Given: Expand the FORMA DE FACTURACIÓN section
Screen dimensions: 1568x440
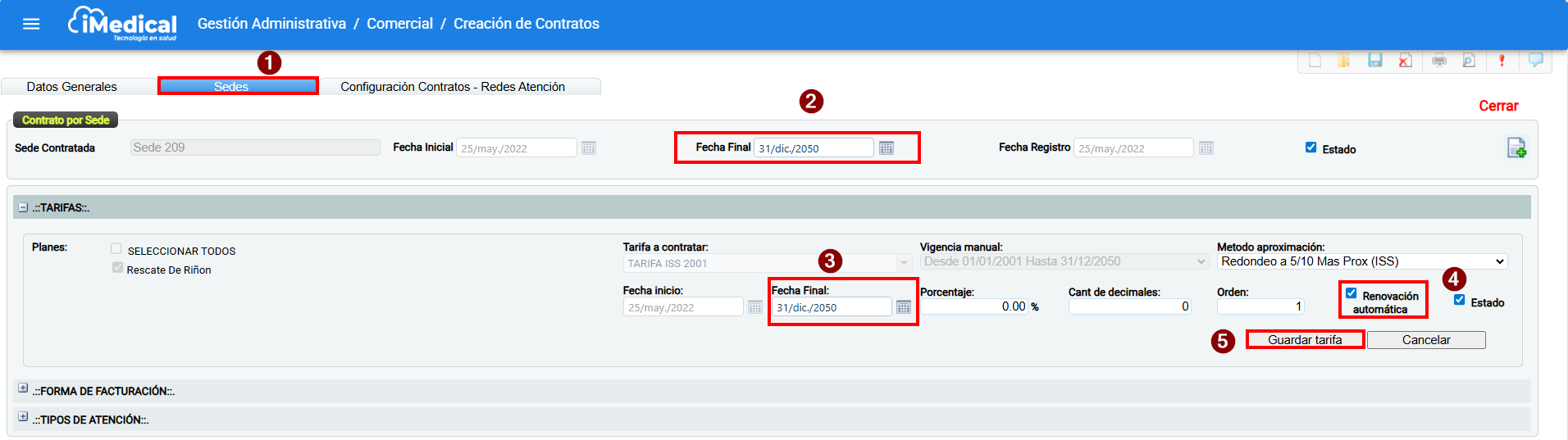Looking at the screenshot, I should click(23, 388).
